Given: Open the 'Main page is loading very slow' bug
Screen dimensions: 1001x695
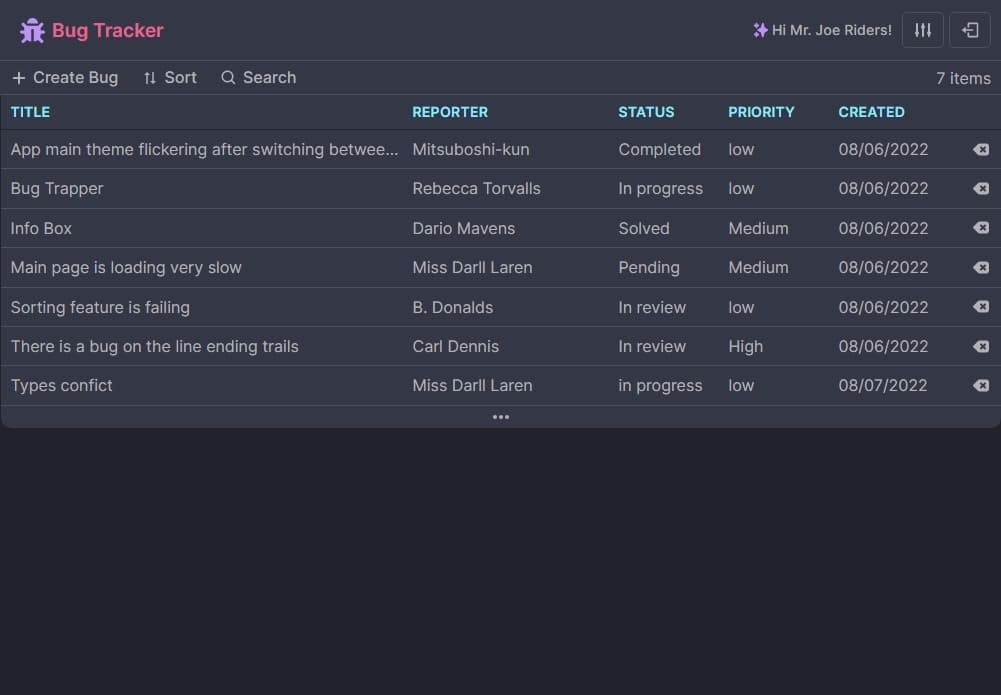Looking at the screenshot, I should click(126, 267).
